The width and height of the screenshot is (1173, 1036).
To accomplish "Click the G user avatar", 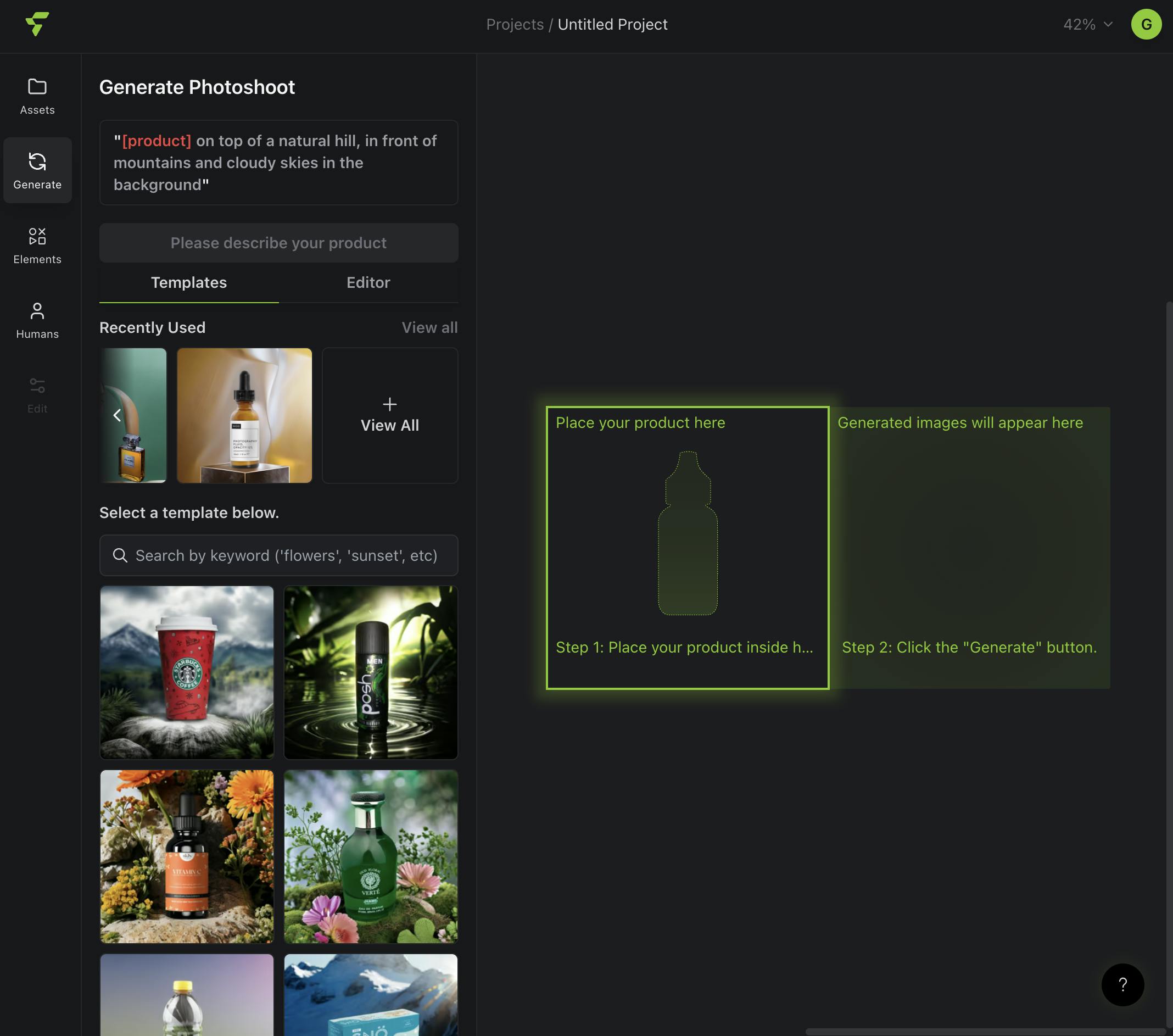I will click(1146, 24).
